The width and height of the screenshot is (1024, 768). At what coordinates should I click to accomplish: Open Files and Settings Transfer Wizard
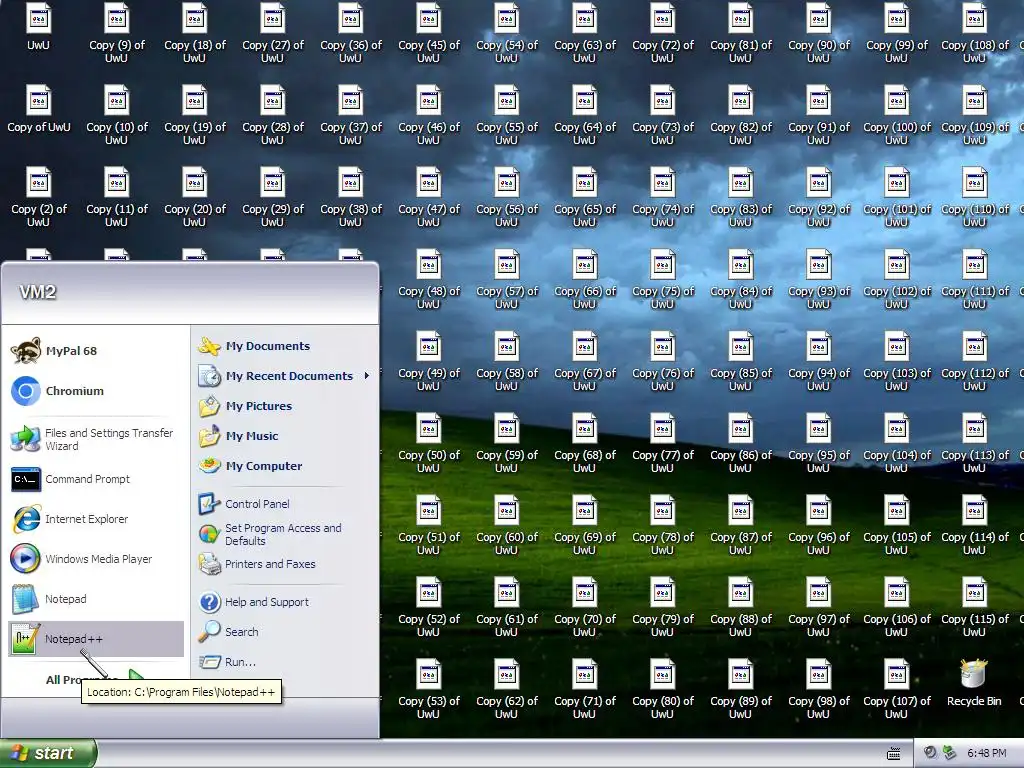(95, 440)
